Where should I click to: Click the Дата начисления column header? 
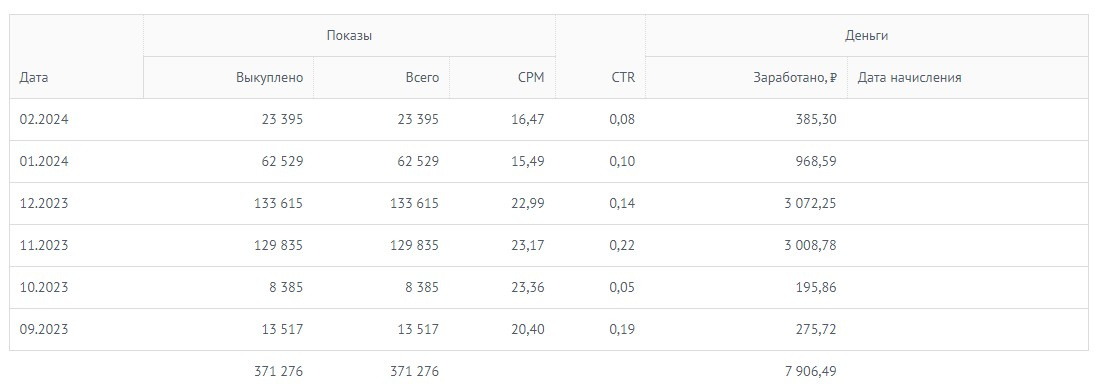909,78
